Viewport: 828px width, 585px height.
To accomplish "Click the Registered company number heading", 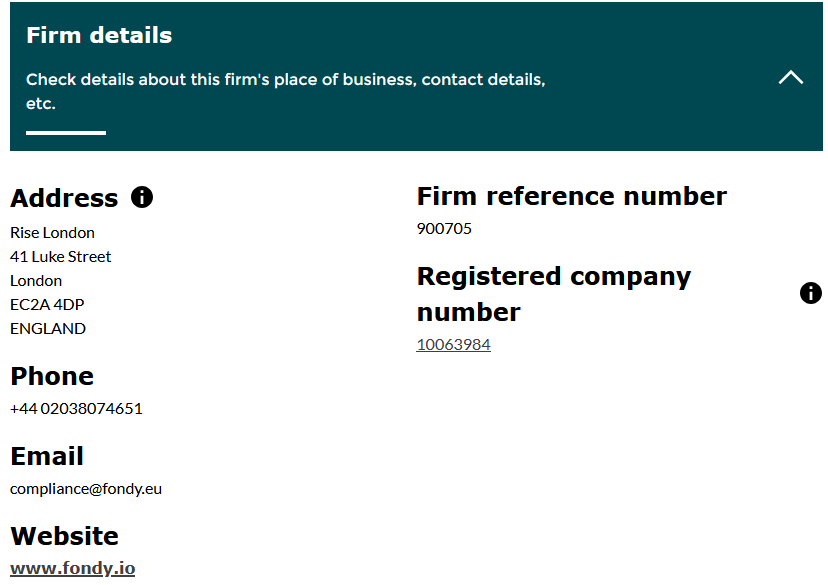I will click(x=553, y=293).
